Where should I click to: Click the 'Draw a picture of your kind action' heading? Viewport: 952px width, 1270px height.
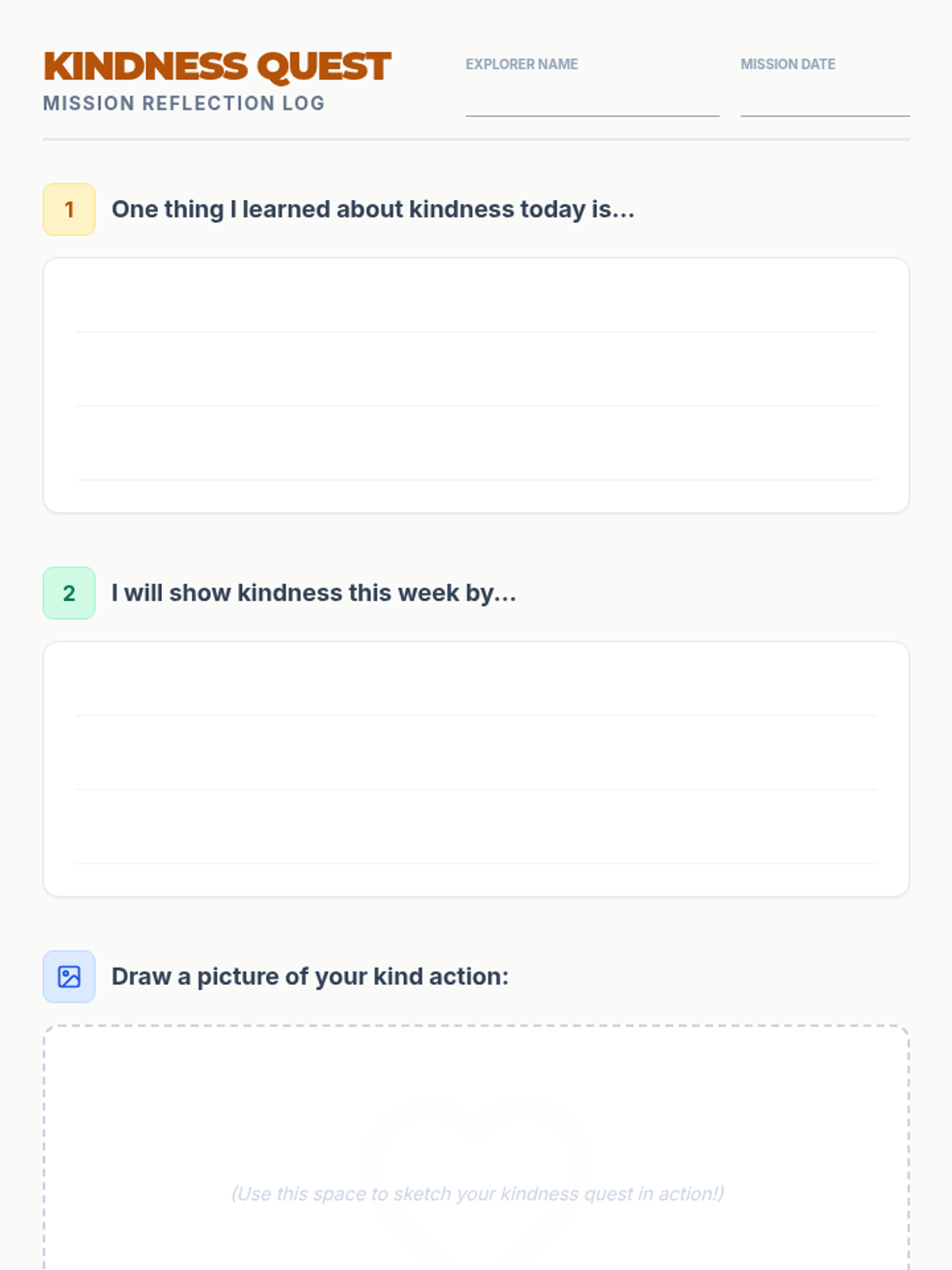[x=309, y=976]
